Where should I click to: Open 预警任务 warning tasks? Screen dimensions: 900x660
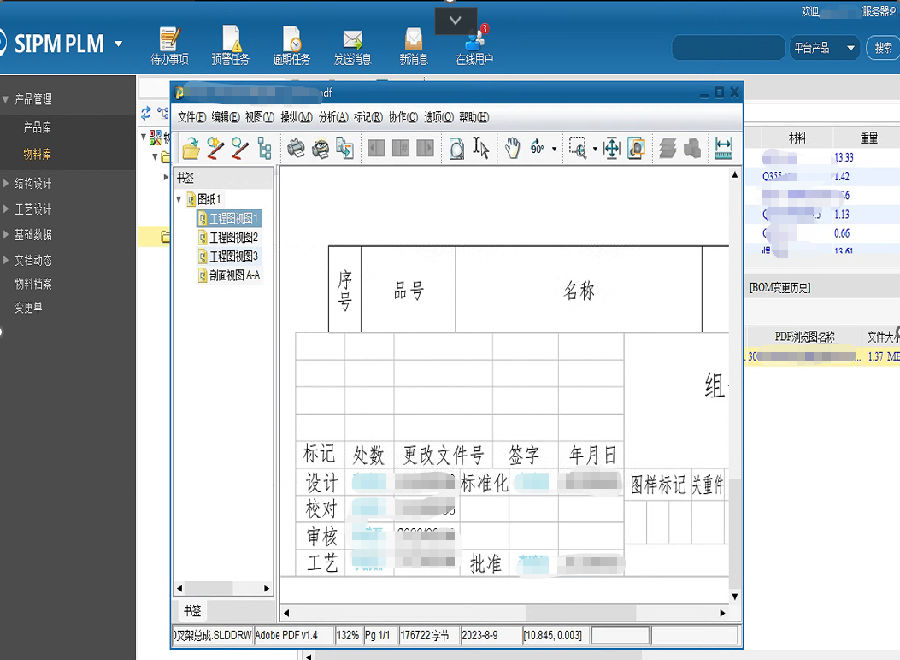230,46
